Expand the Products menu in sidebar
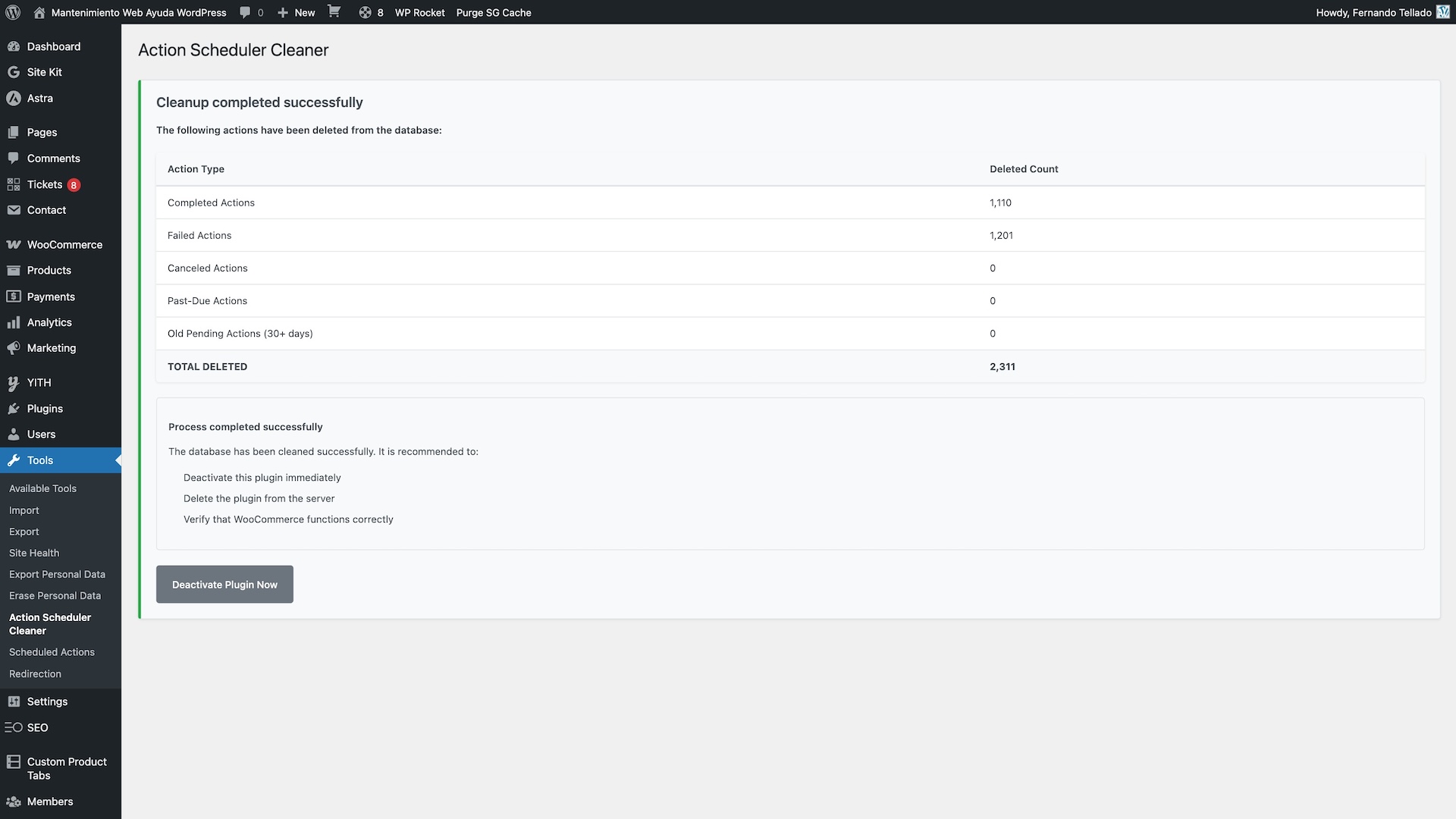The height and width of the screenshot is (819, 1456). pyautogui.click(x=14, y=270)
